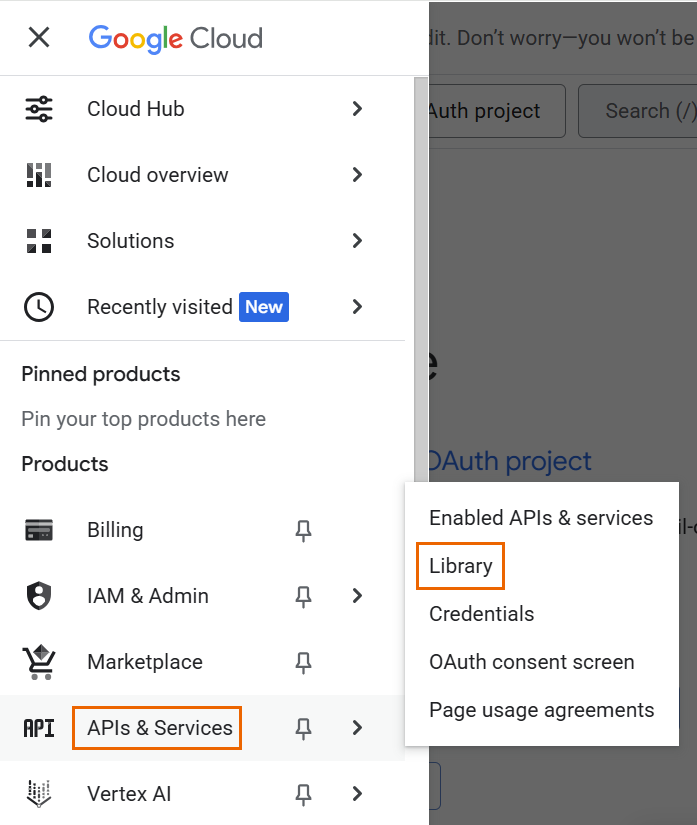697x825 pixels.
Task: Click the Google Cloud logo
Action: pos(175,38)
